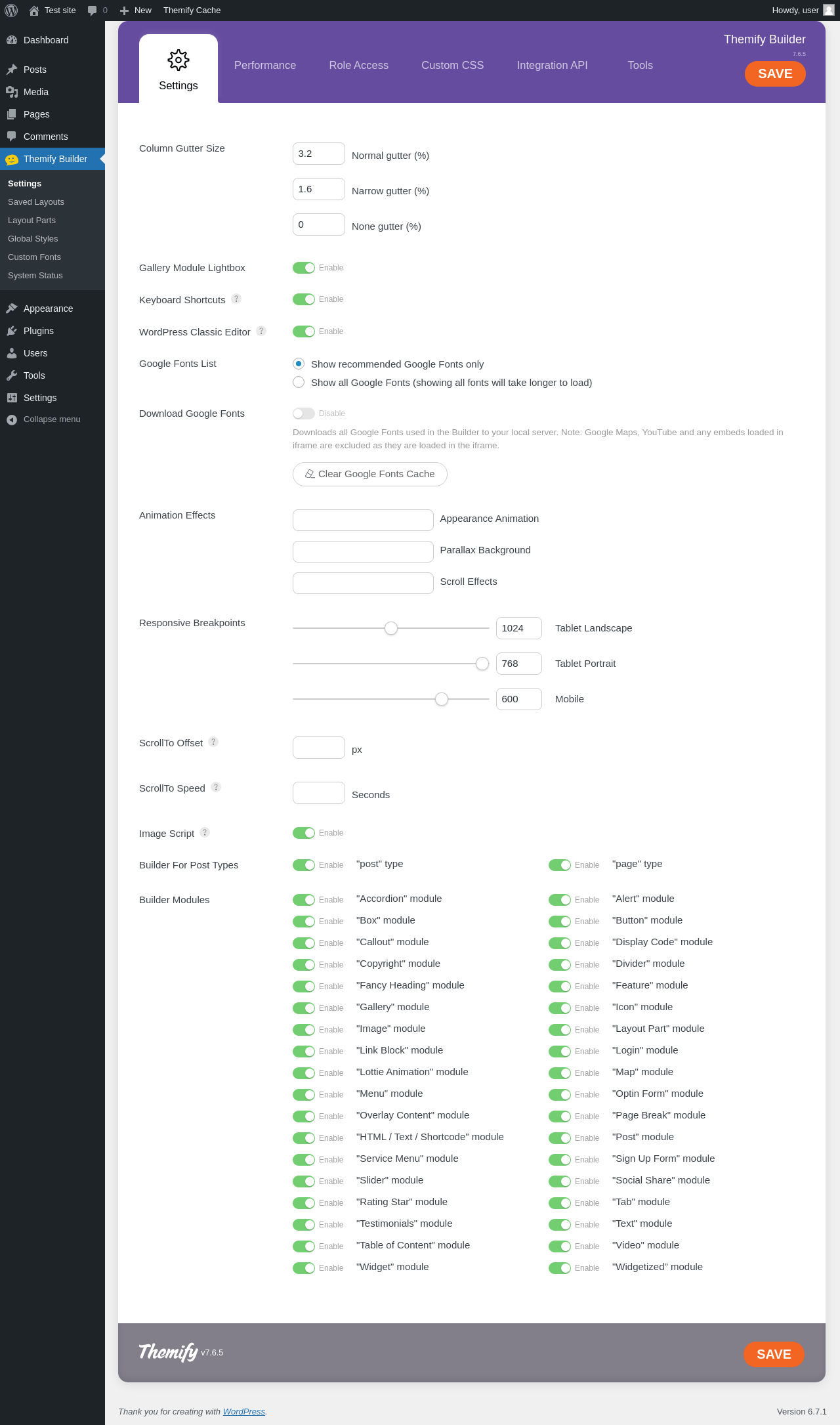840x1425 pixels.
Task: Click the WordPress Classic Editor help icon
Action: click(x=261, y=331)
